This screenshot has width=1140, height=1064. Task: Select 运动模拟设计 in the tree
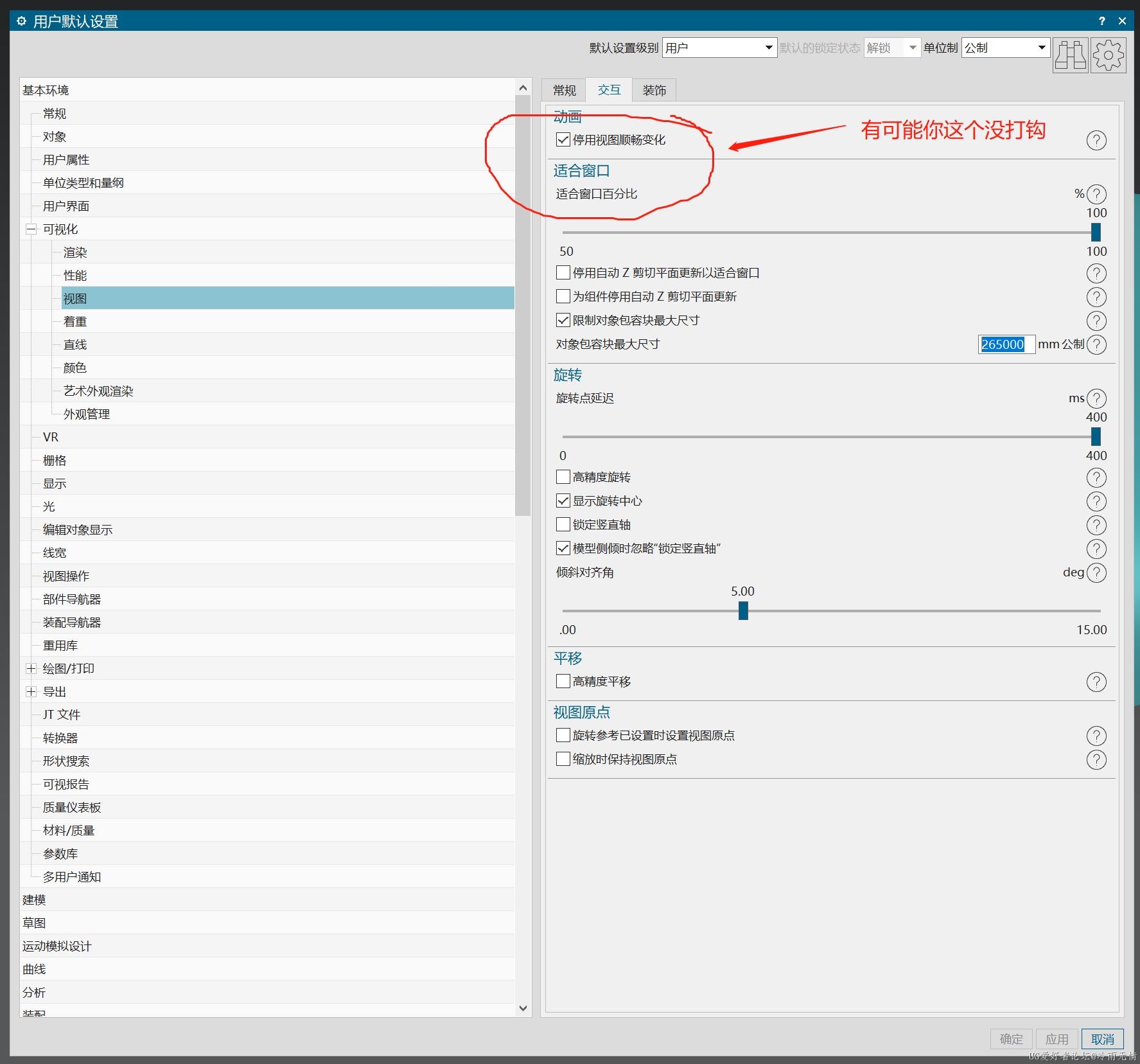(57, 946)
